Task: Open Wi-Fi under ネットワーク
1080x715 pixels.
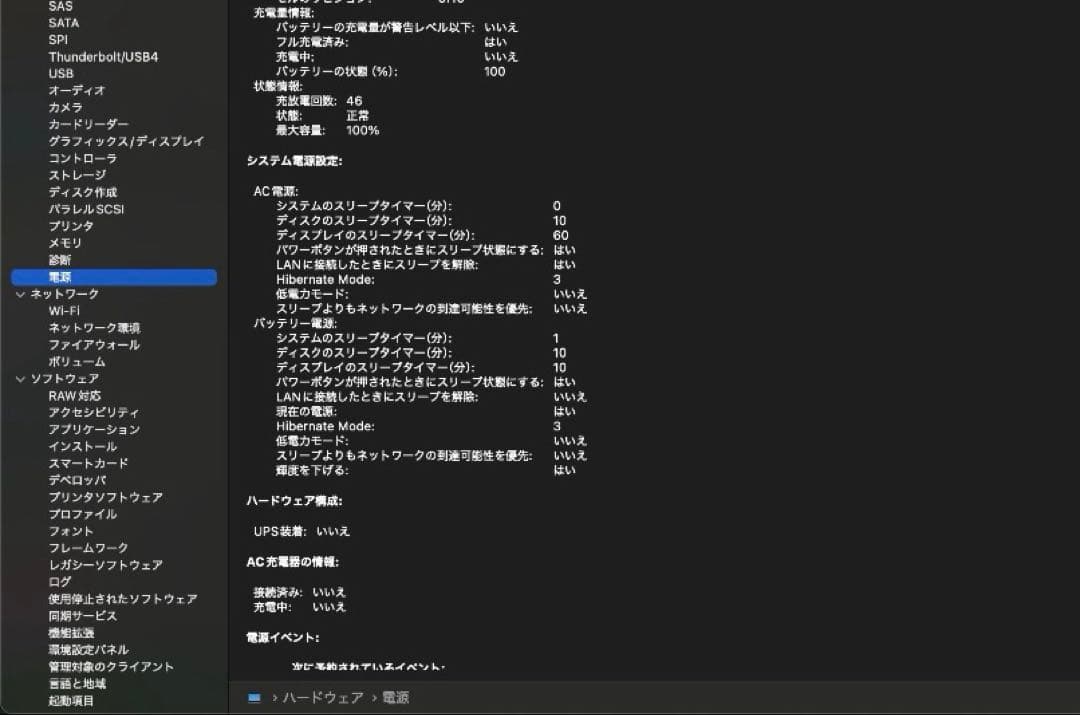Action: 64,311
